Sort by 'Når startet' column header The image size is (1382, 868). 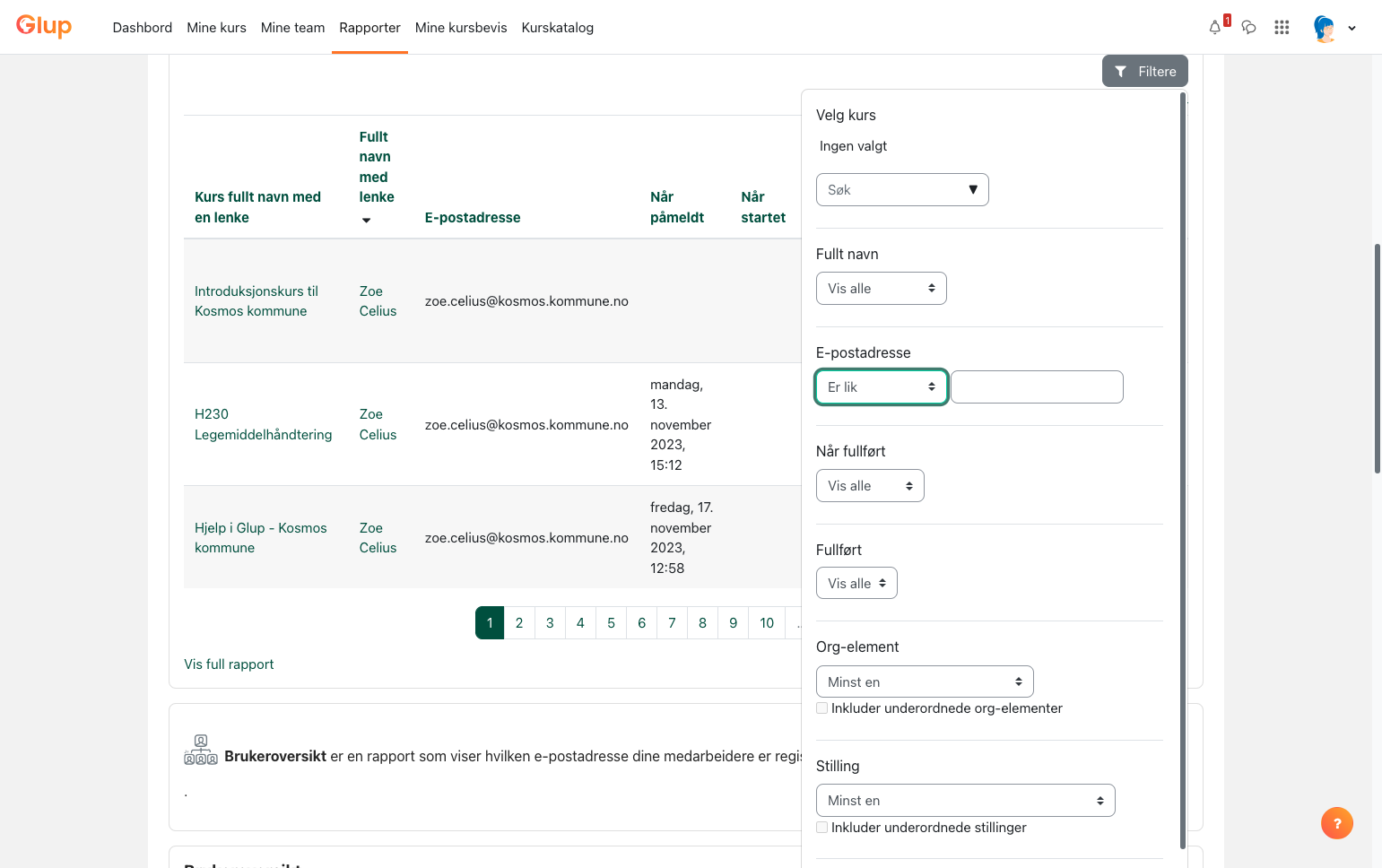coord(763,207)
